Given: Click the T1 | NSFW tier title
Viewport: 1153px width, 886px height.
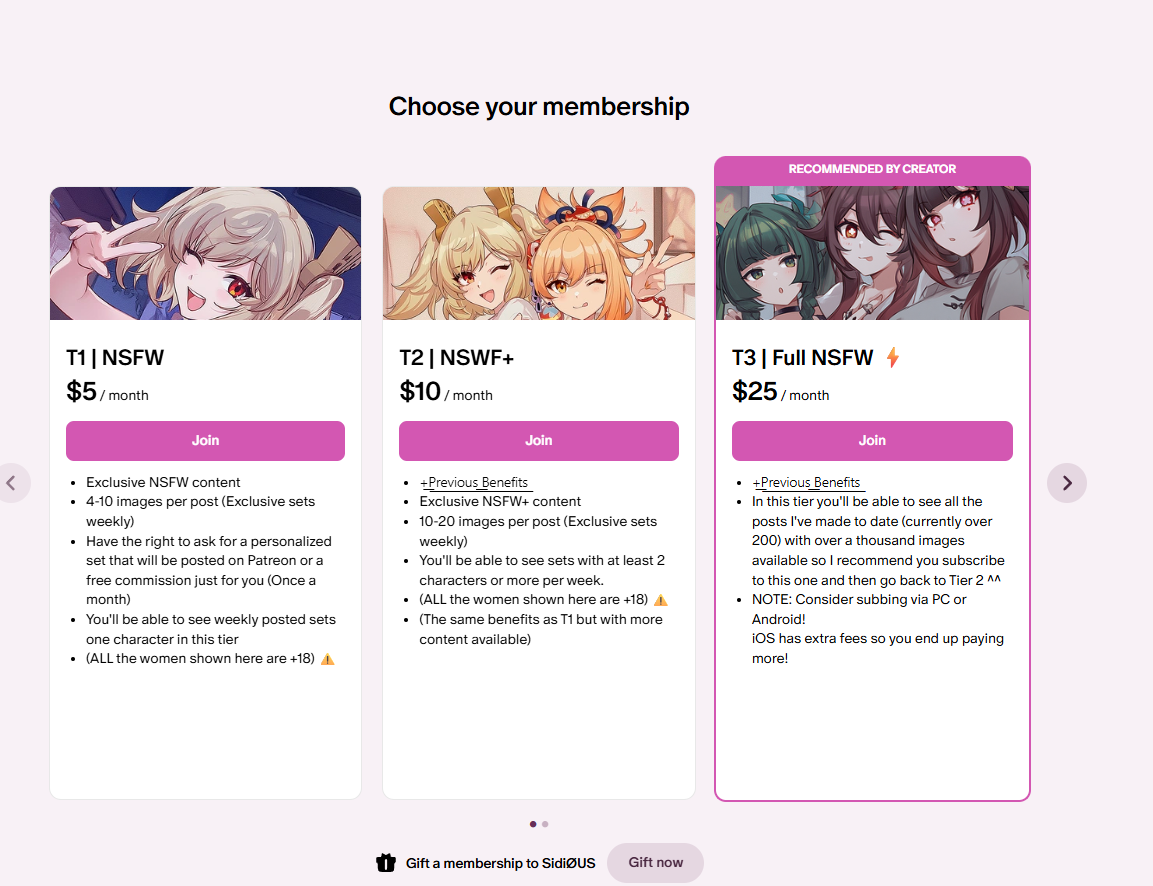Looking at the screenshot, I should coord(115,357).
